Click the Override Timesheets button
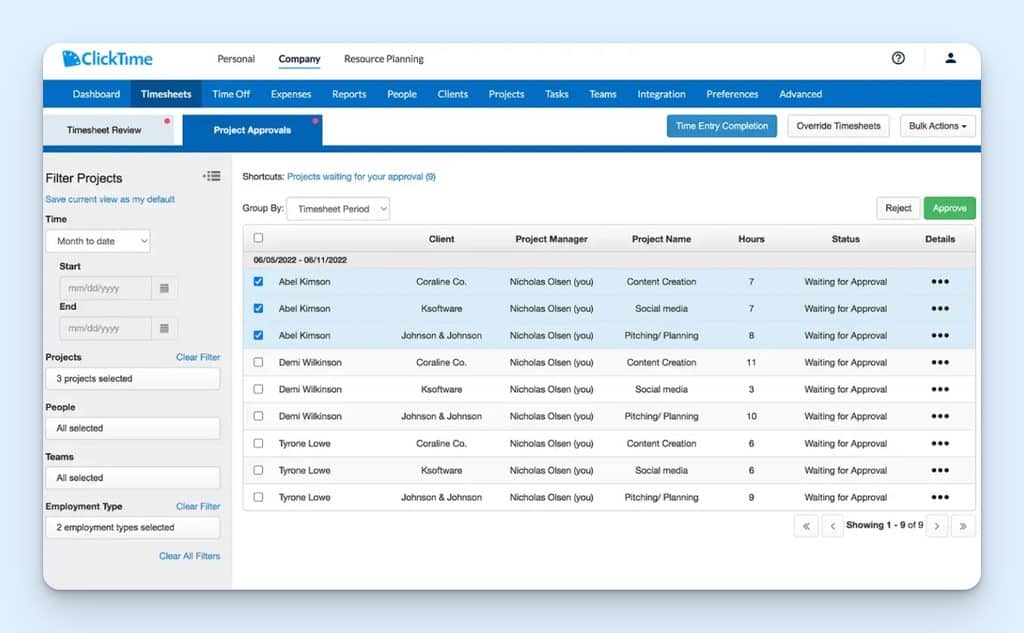Viewport: 1024px width, 633px height. pos(838,126)
